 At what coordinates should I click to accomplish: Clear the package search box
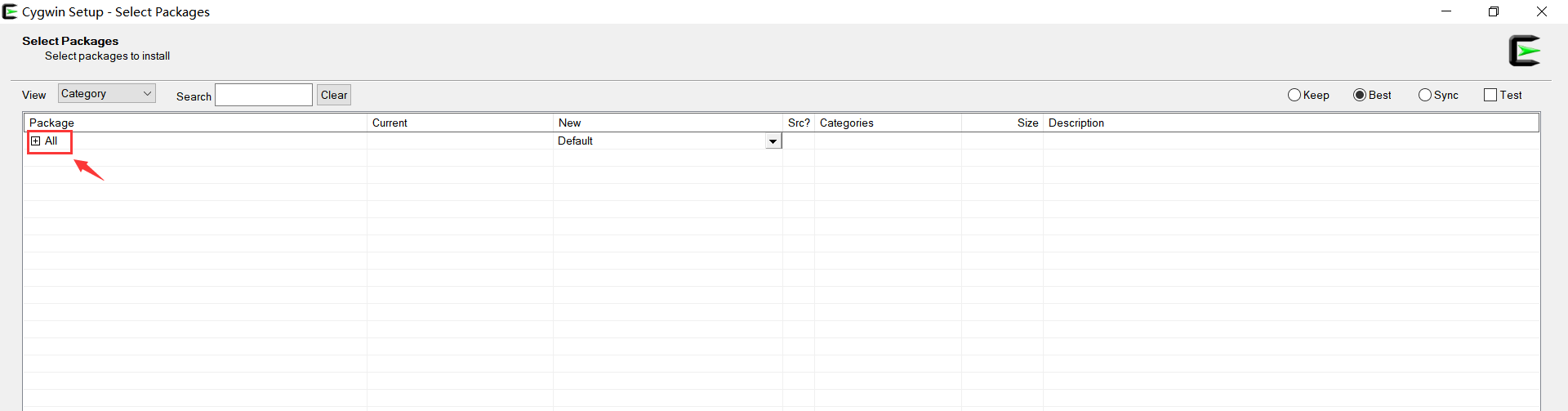point(334,95)
